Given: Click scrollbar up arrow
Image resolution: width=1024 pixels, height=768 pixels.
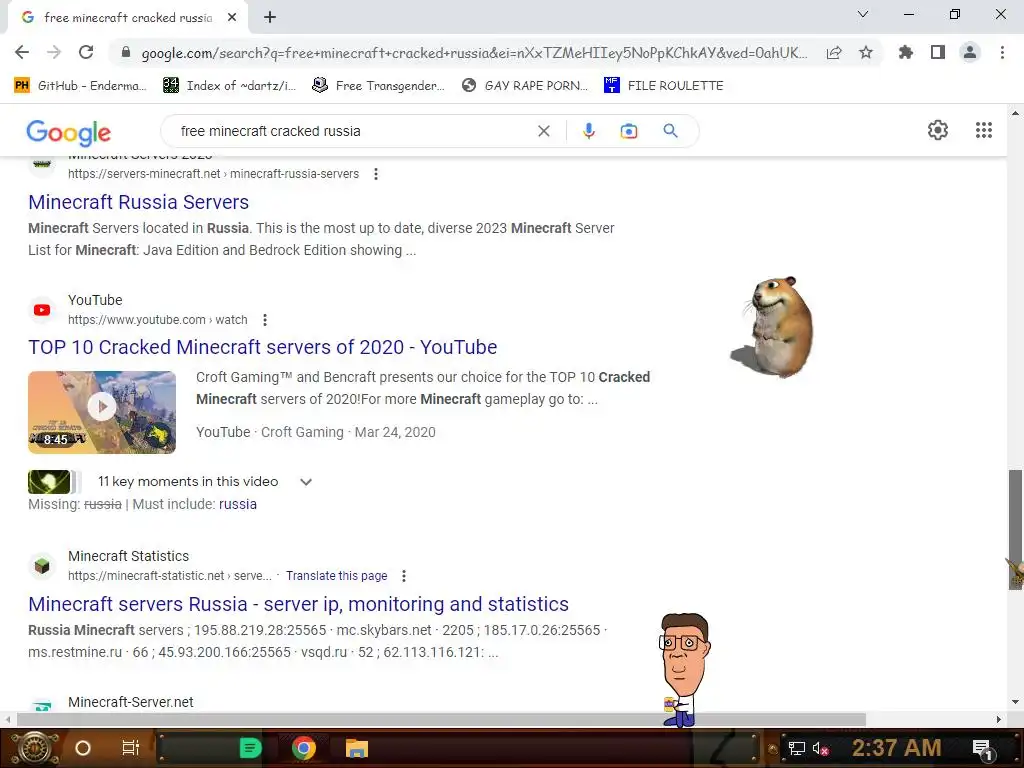Looking at the screenshot, I should click(1015, 113).
